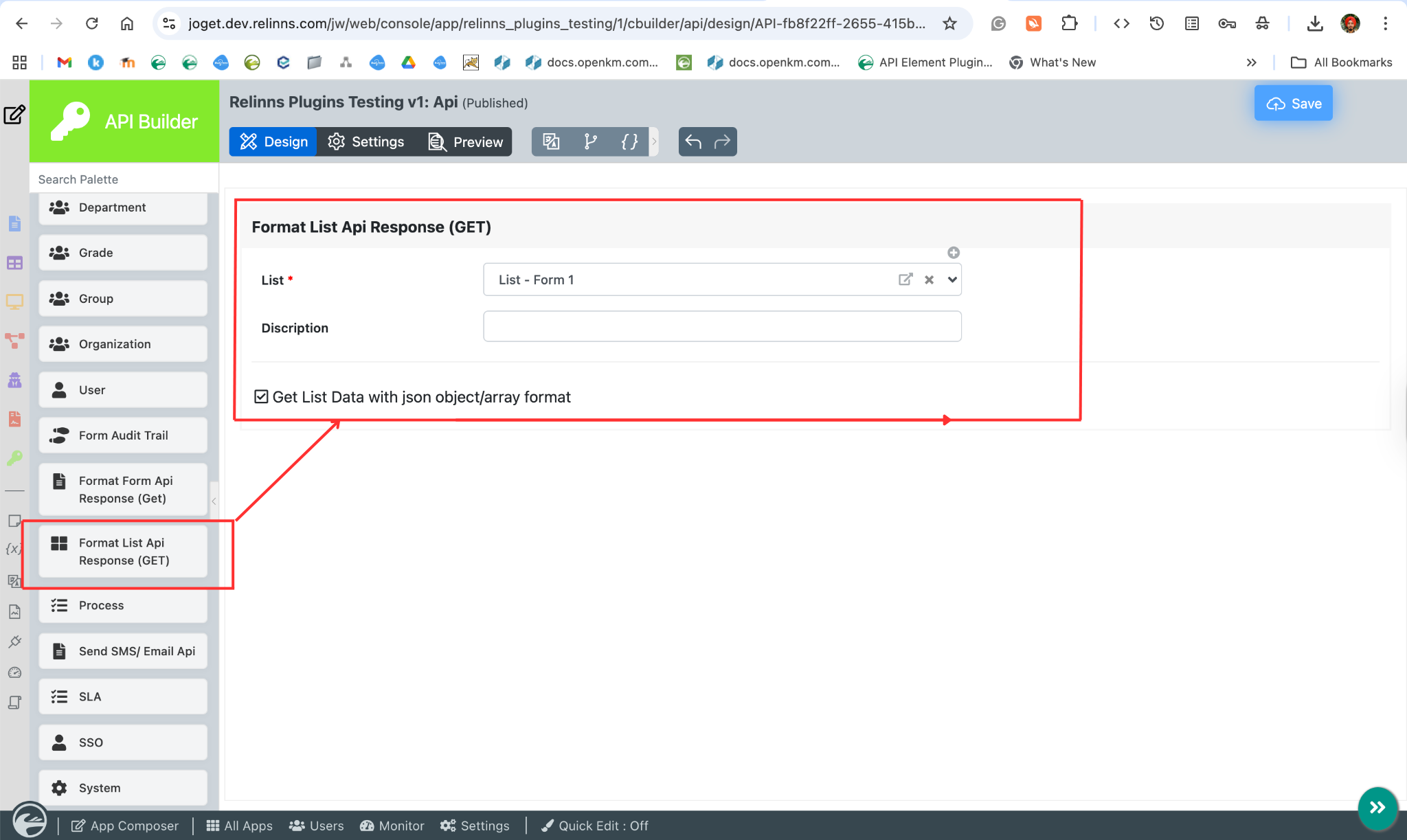Click the Discription text field
The width and height of the screenshot is (1407, 840).
pyautogui.click(x=722, y=326)
